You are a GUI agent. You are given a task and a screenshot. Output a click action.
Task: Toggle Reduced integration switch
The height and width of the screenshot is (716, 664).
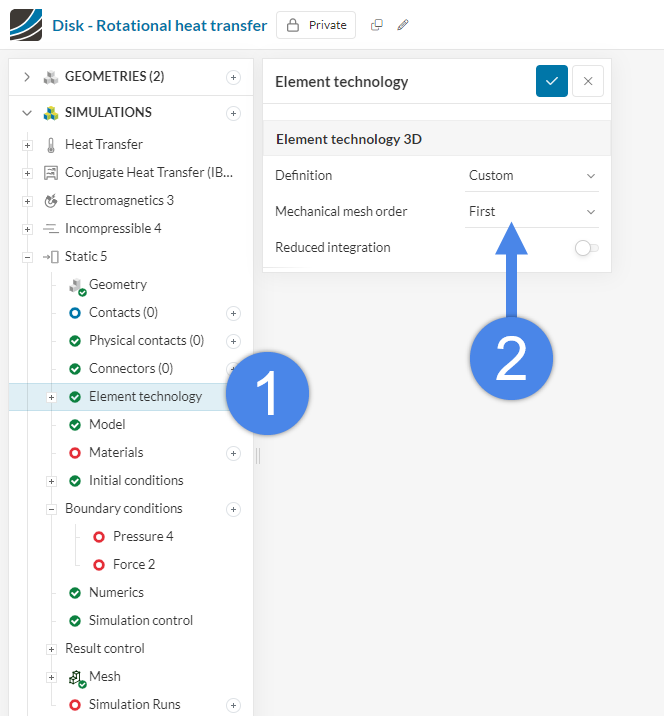pyautogui.click(x=586, y=248)
